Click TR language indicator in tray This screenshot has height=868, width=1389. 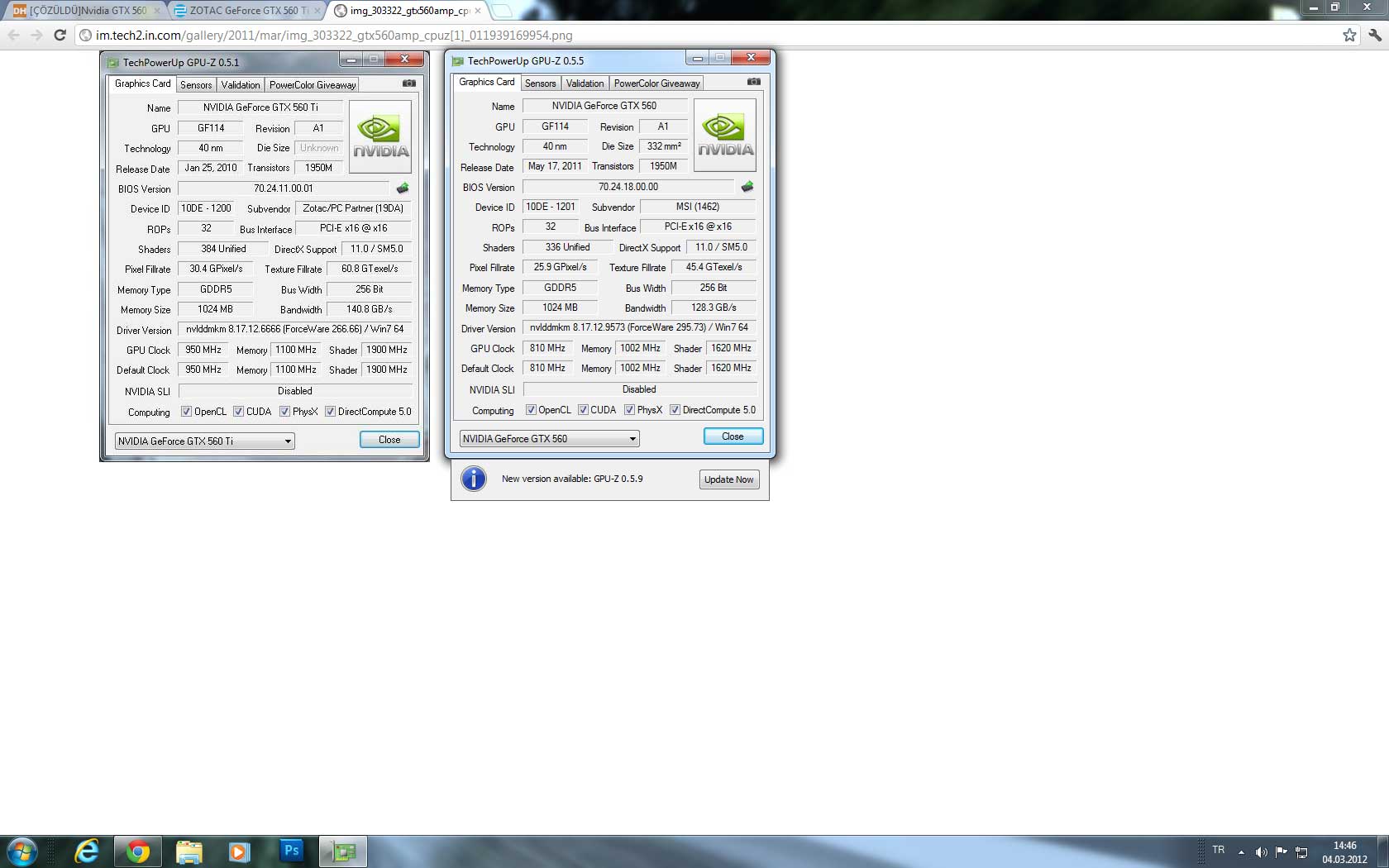point(1218,850)
